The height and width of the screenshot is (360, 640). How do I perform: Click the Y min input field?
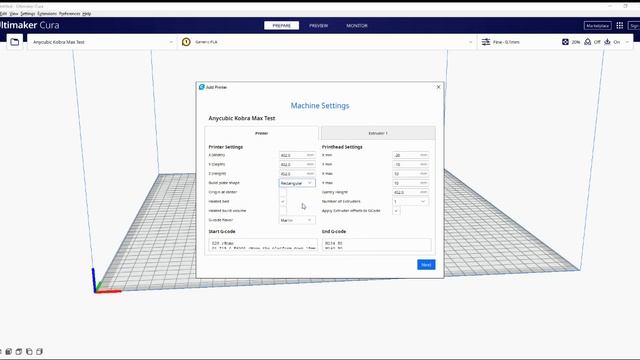(411, 164)
